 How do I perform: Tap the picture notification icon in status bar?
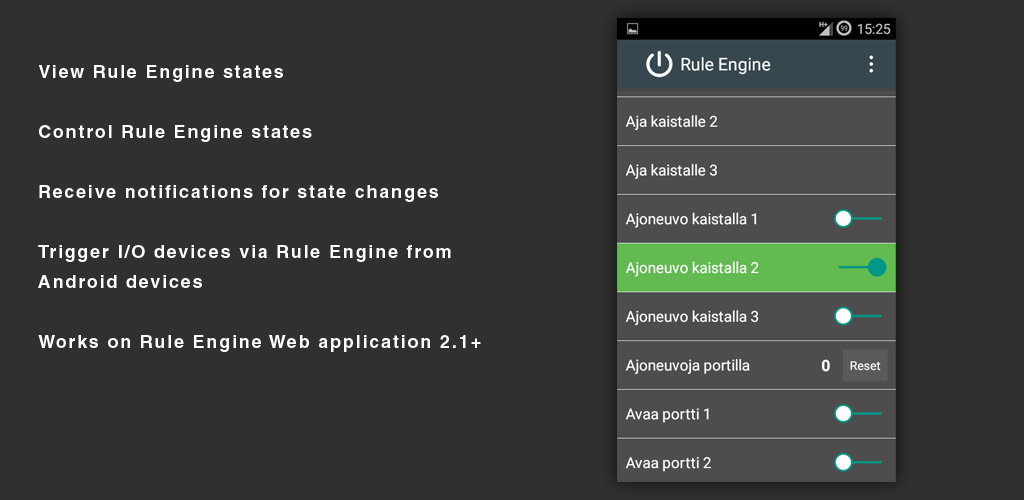[x=632, y=29]
